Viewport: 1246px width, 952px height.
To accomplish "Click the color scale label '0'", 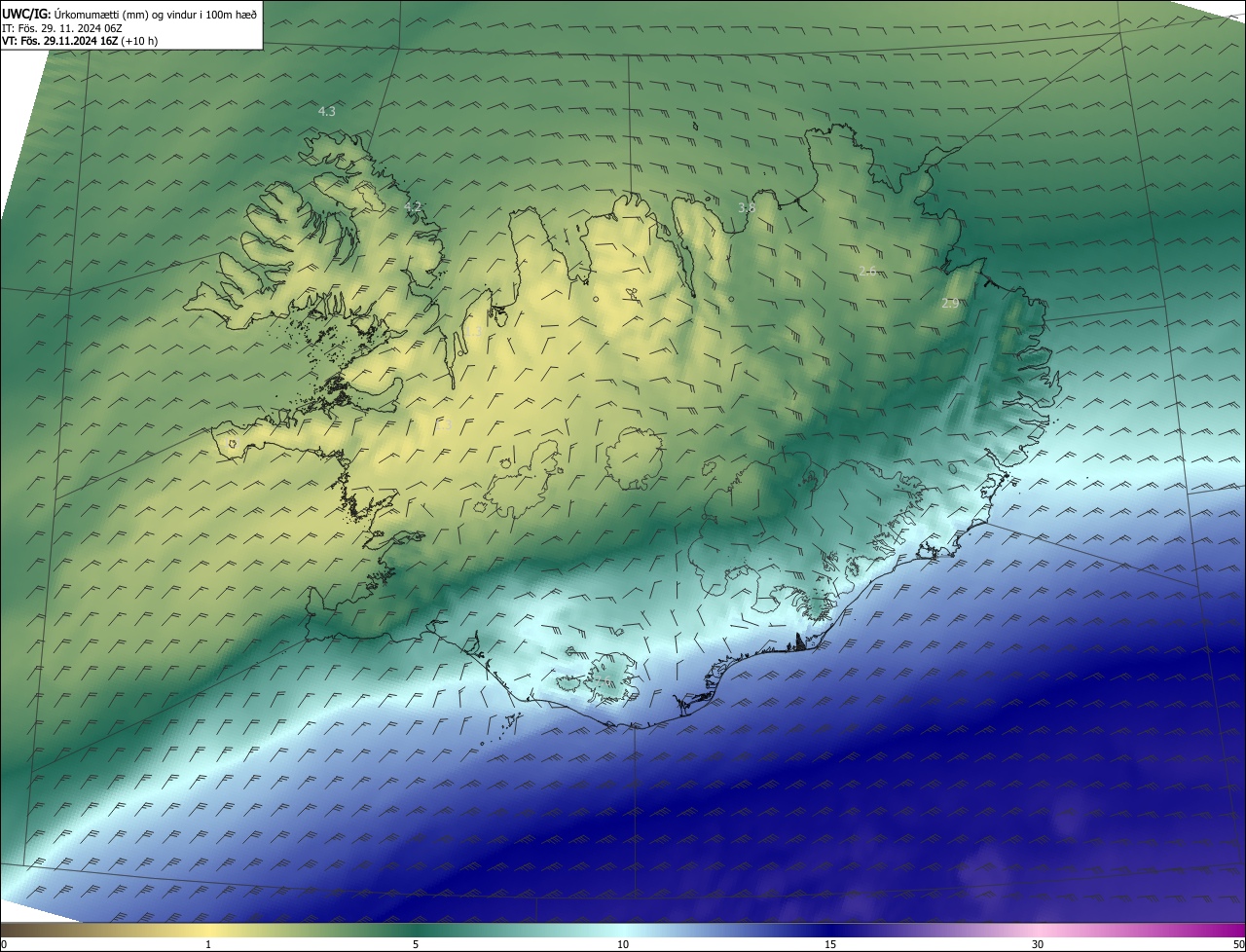I will pyautogui.click(x=3, y=944).
